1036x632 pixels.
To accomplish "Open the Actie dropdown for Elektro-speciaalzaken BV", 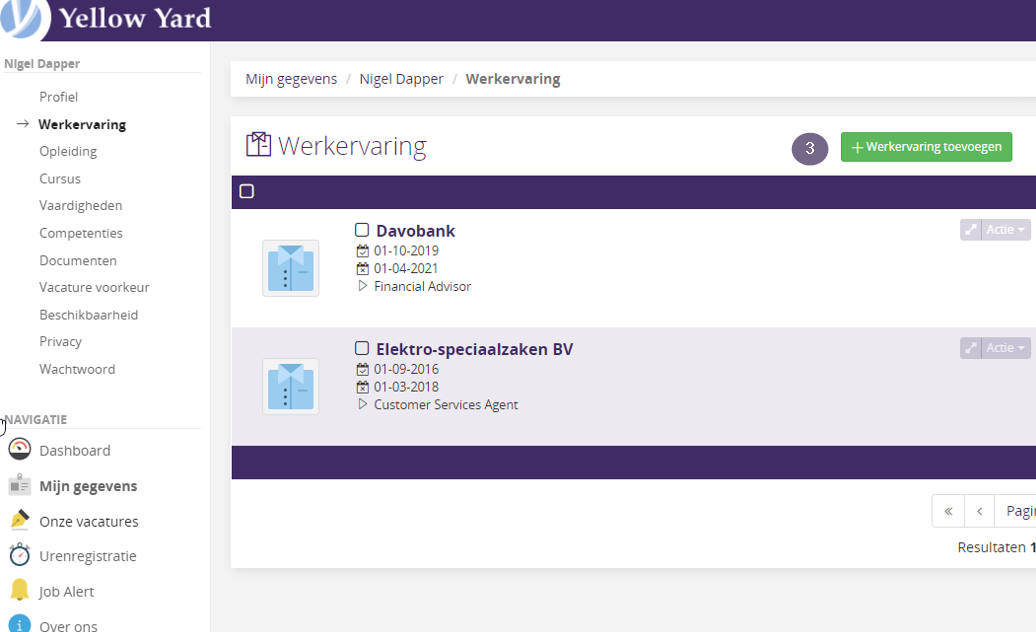I will click(x=1006, y=348).
